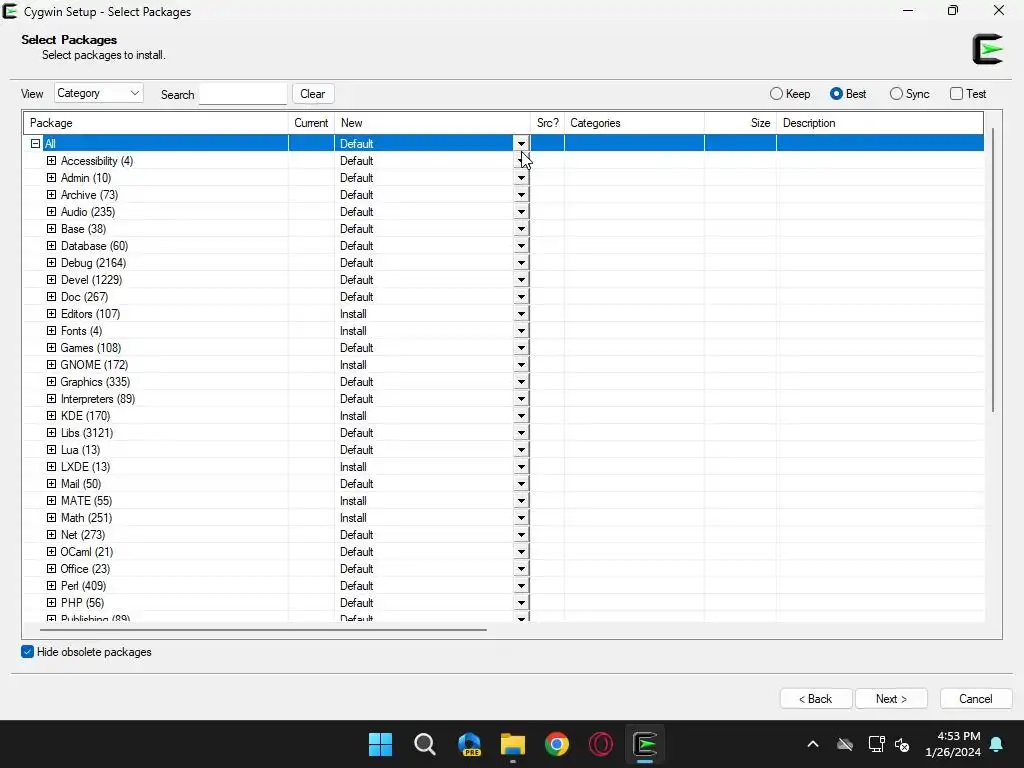Collapse the All tree node
Image resolution: width=1024 pixels, height=768 pixels.
[x=35, y=144]
